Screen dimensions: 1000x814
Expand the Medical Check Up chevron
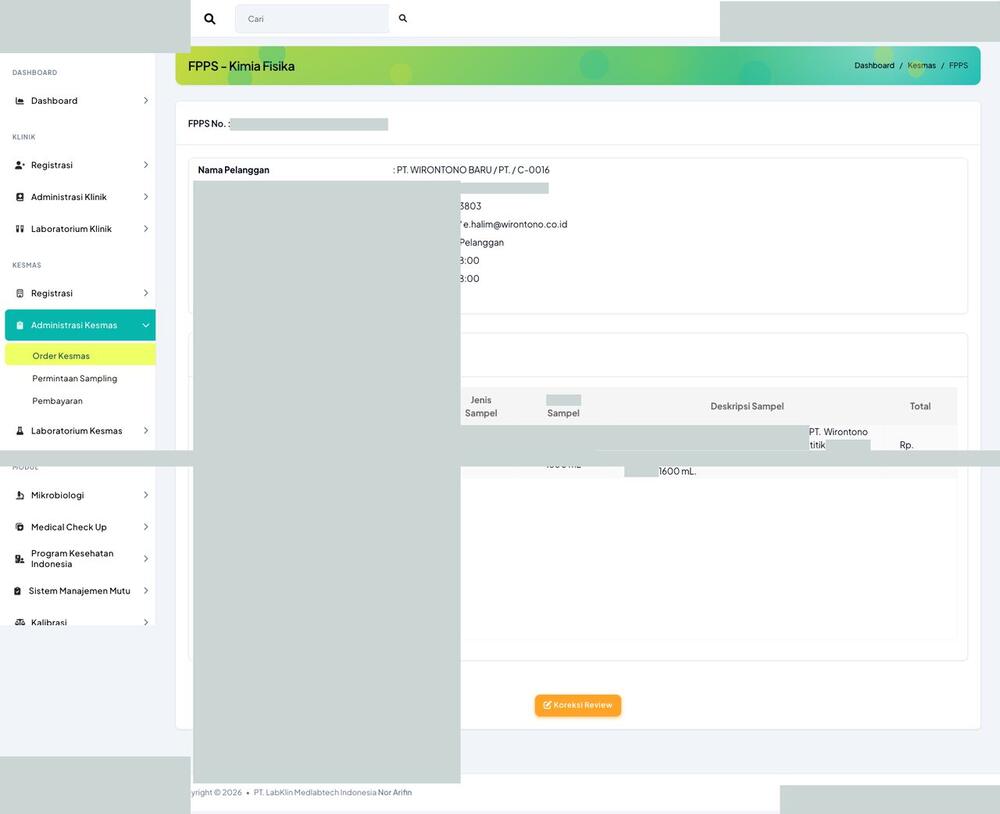pyautogui.click(x=145, y=528)
